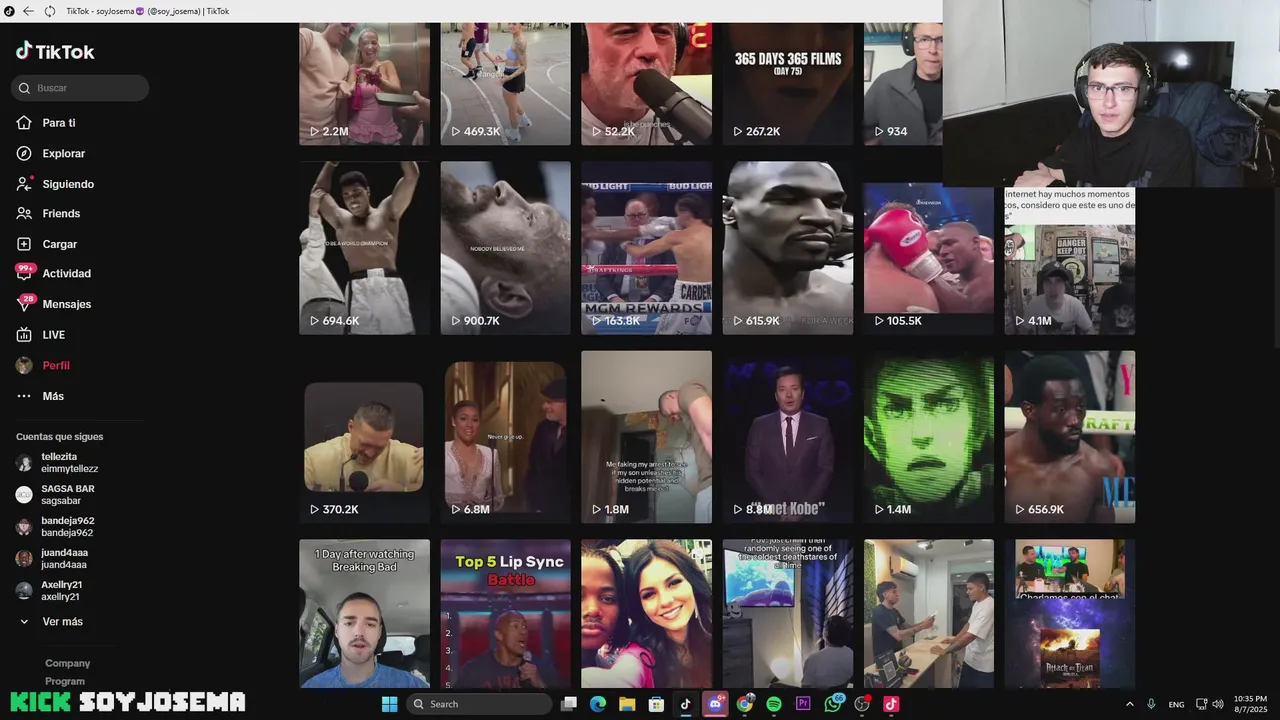
Task: Open the ENG language switcher
Action: click(1177, 704)
